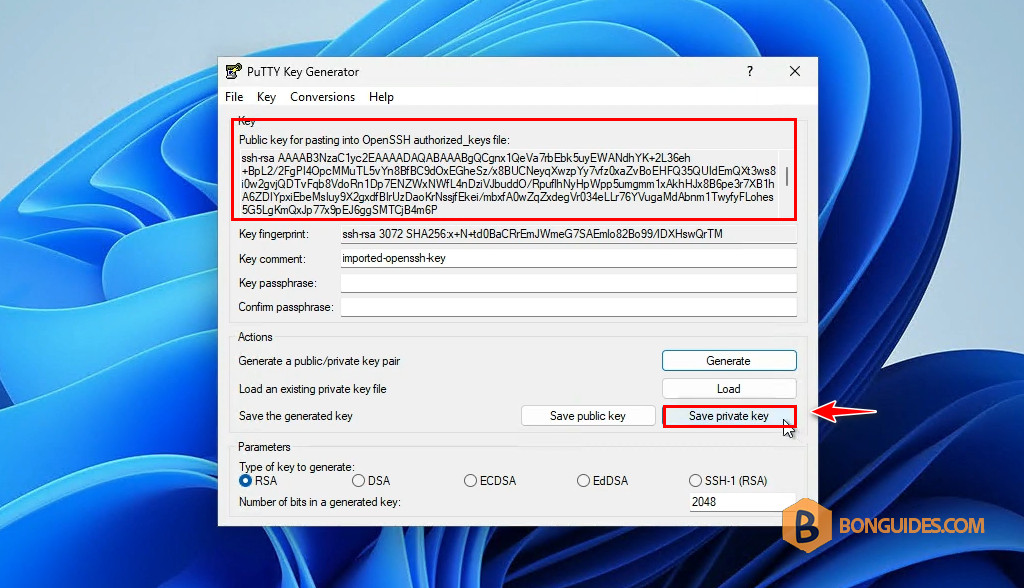
Task: Click the Key fingerprint field
Action: coord(568,234)
